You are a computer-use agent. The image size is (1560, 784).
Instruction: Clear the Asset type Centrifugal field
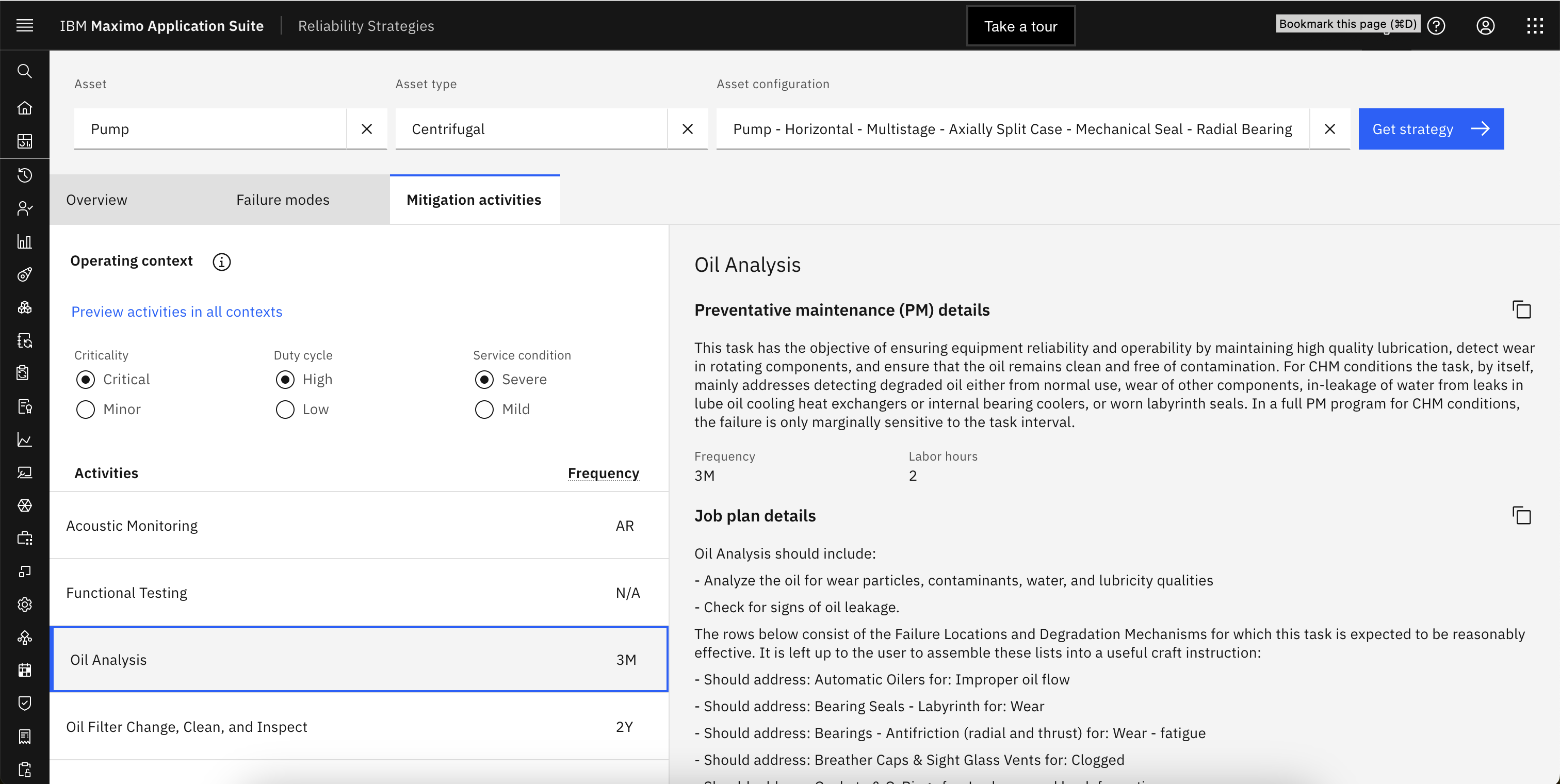point(688,128)
